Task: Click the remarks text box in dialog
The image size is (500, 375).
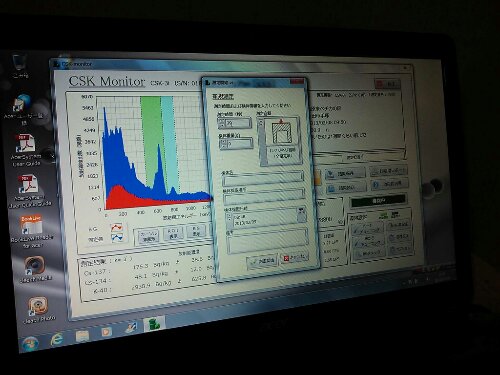Action: click(267, 243)
